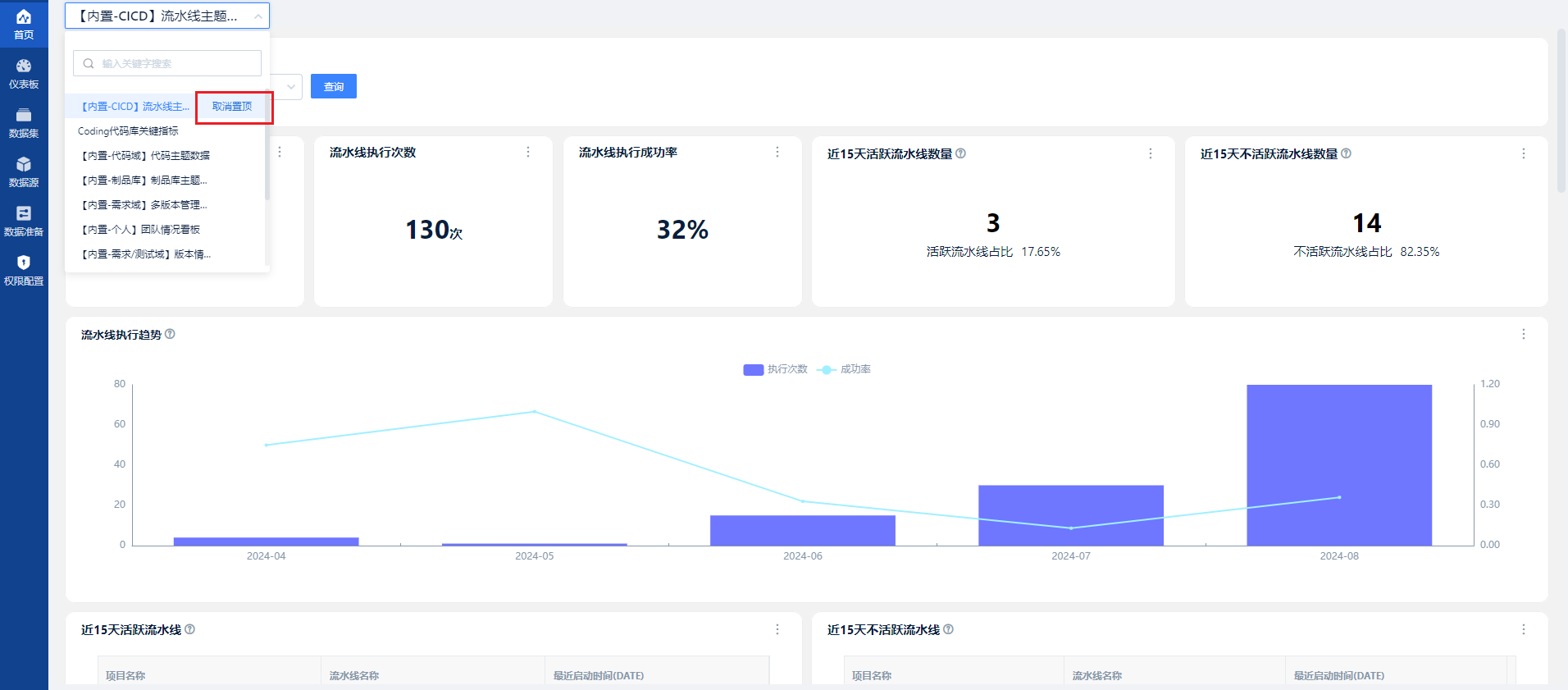Click help icon beside 流水线执行趋势
The image size is (1568, 690).
coord(170,334)
